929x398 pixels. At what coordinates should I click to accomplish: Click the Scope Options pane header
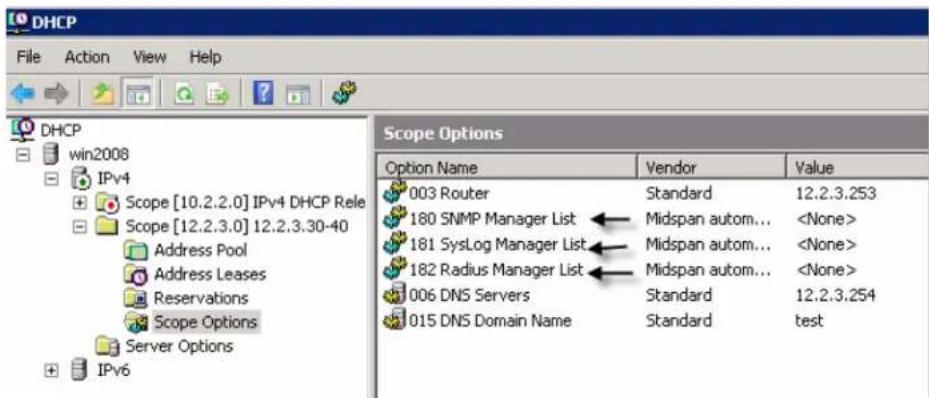coord(652,133)
